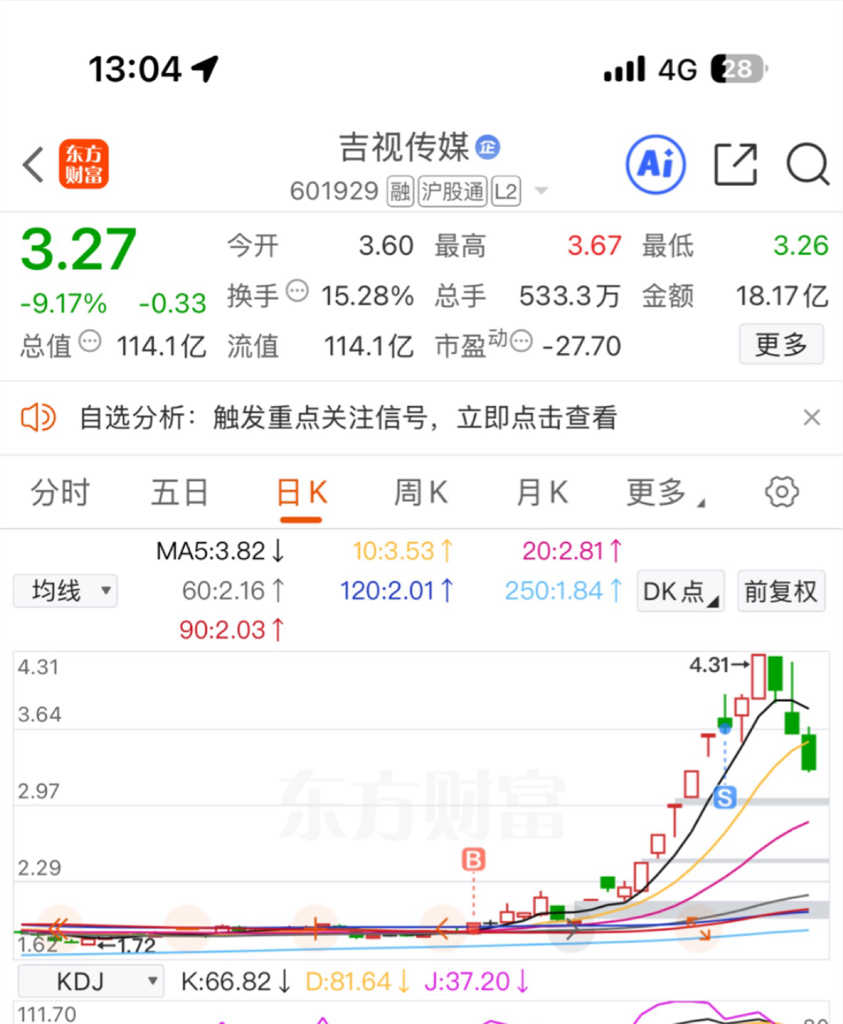Tap the 融 tag badge
This screenshot has height=1024, width=843.
click(400, 191)
